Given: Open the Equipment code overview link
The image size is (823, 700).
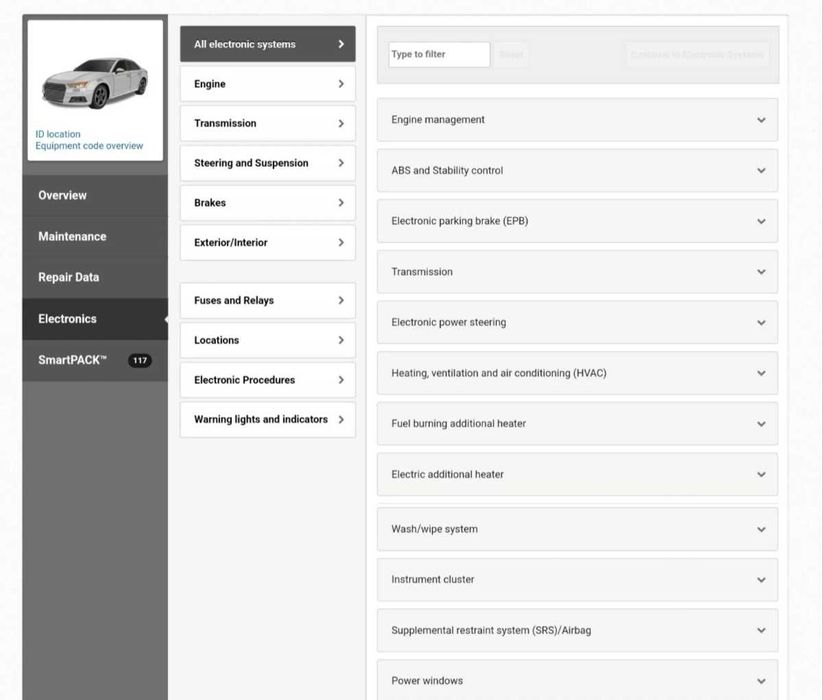Looking at the screenshot, I should 89,146.
